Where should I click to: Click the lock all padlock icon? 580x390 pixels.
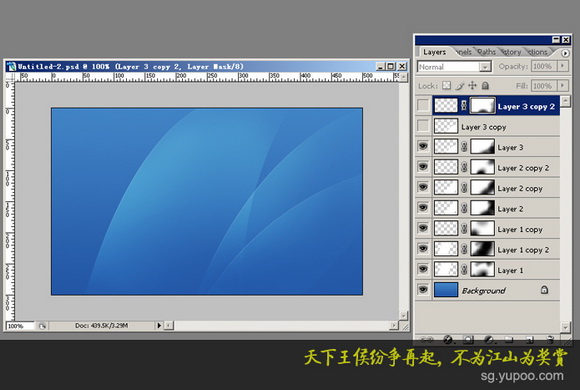tap(485, 86)
